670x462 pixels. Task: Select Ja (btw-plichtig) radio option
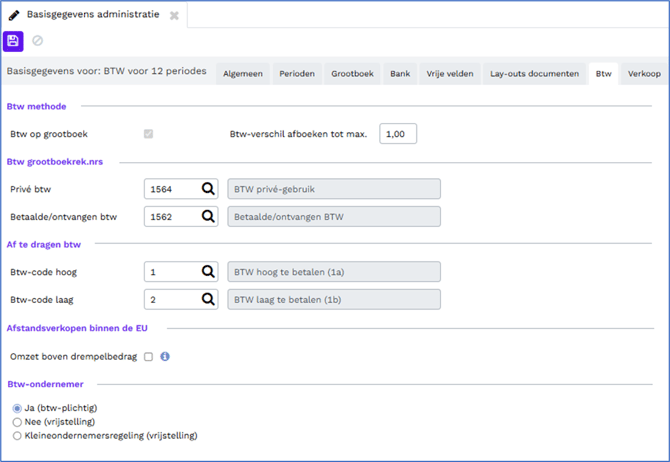click(x=17, y=408)
